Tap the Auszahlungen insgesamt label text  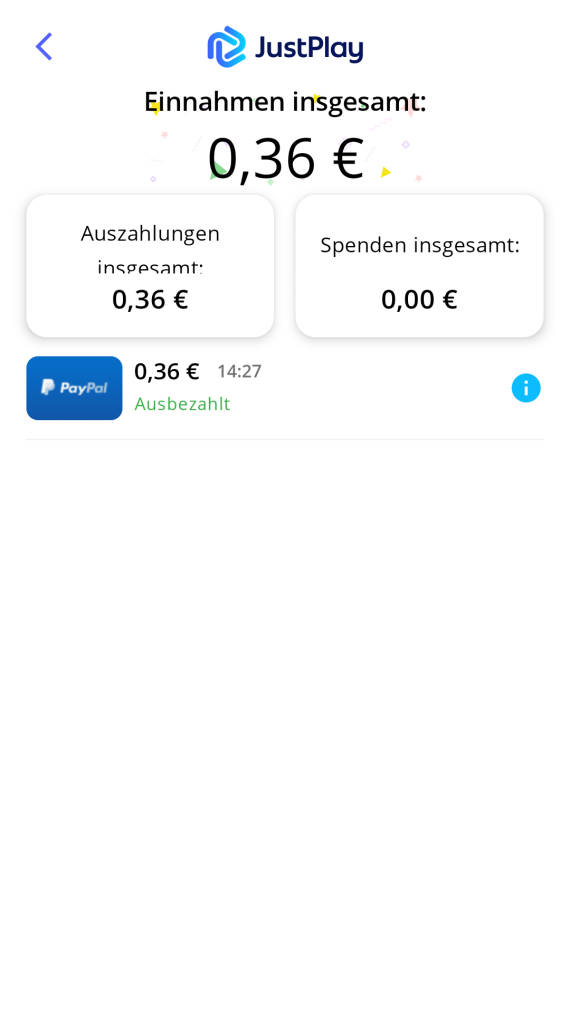click(x=150, y=250)
